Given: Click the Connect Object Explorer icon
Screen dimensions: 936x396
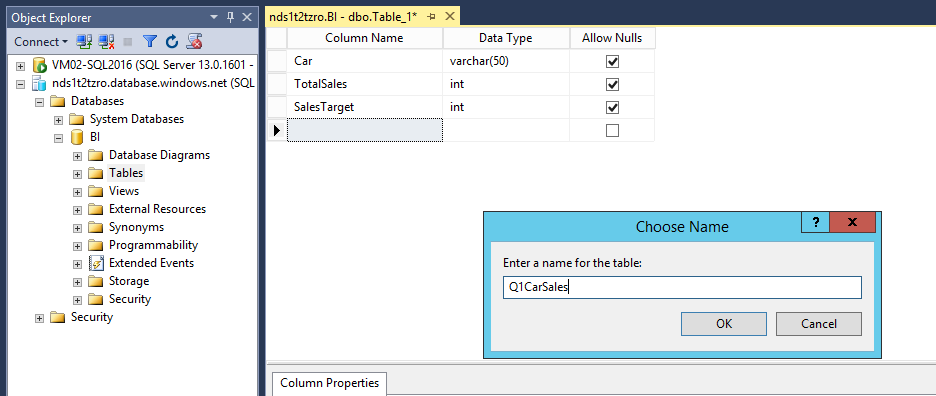Looking at the screenshot, I should click(84, 41).
